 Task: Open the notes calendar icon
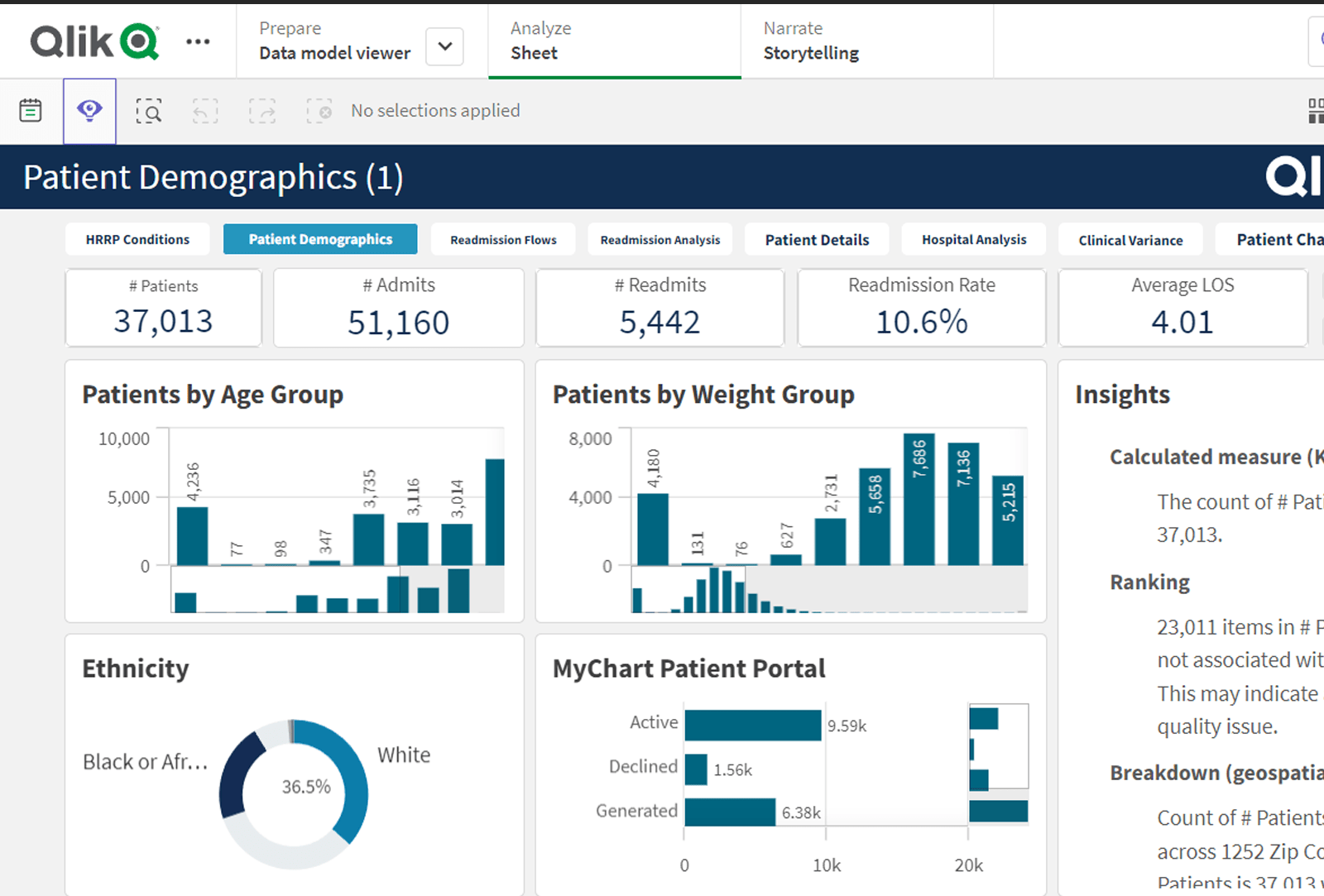[31, 108]
